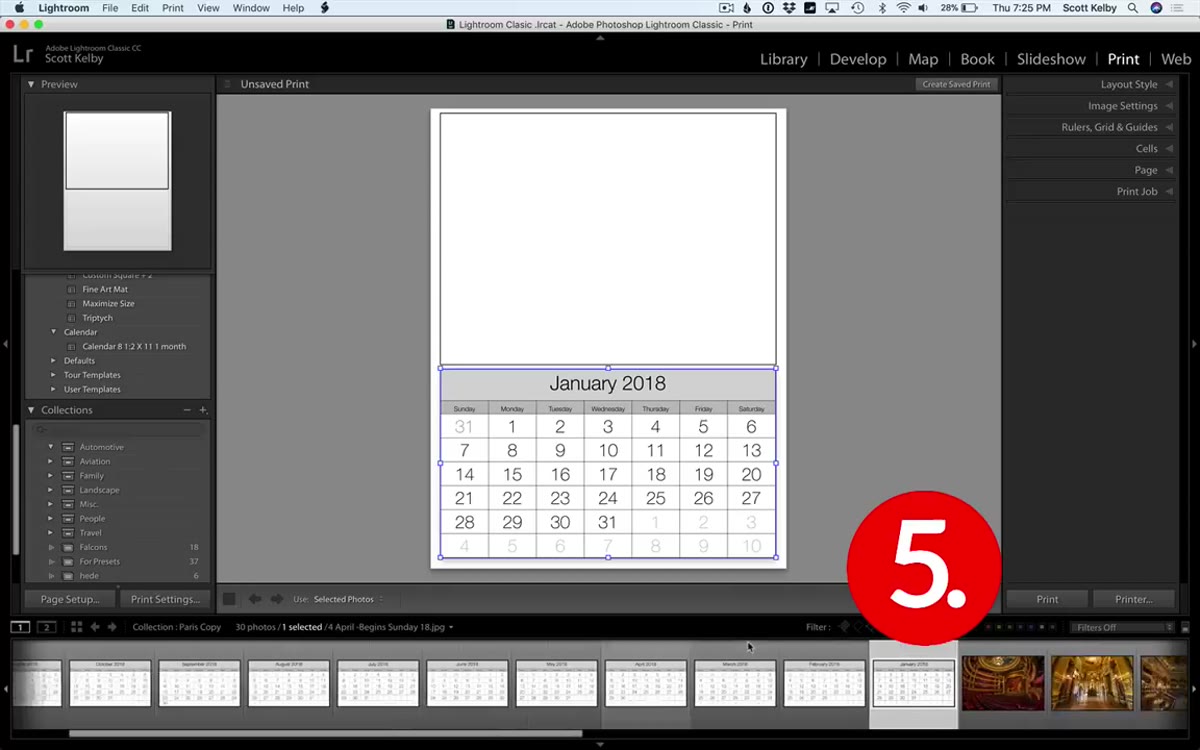Select main window display button 1
This screenshot has width=1200, height=750.
click(20, 627)
